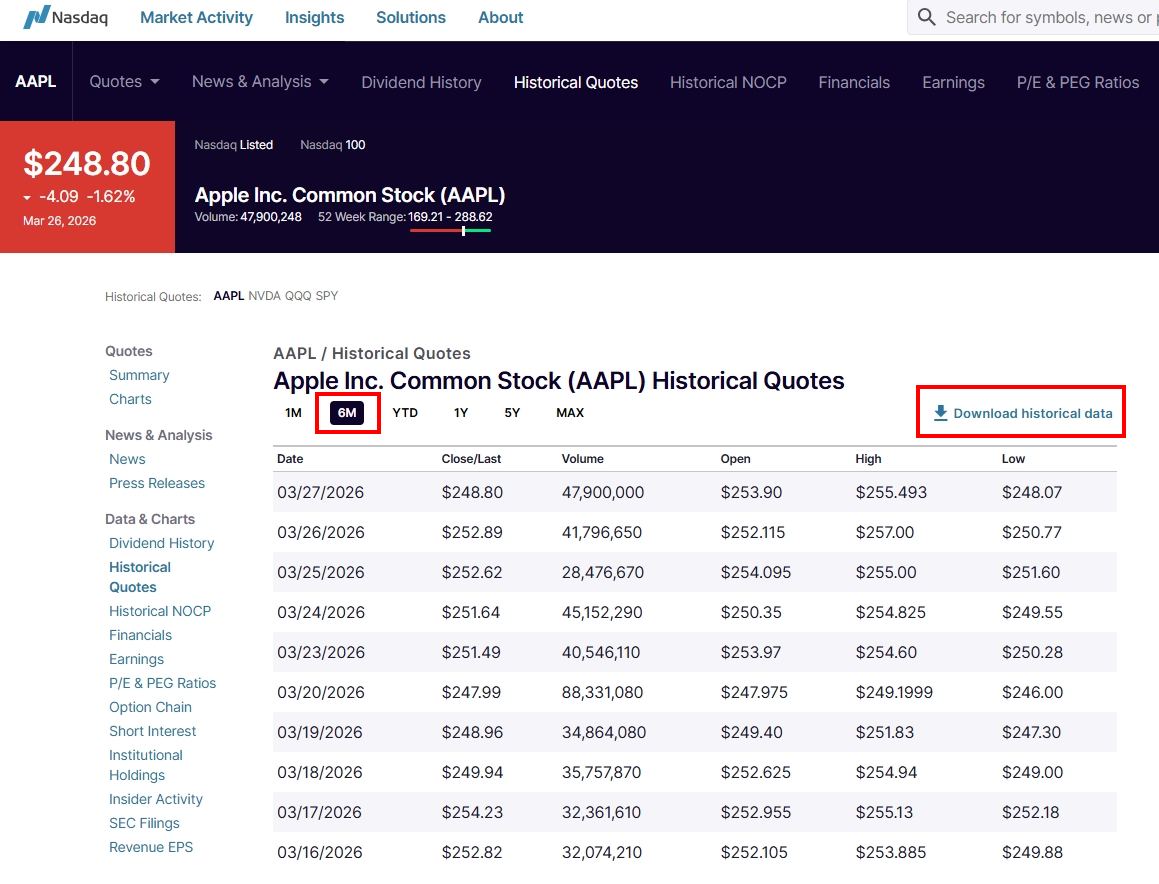Open SPY historical quotes link

327,296
